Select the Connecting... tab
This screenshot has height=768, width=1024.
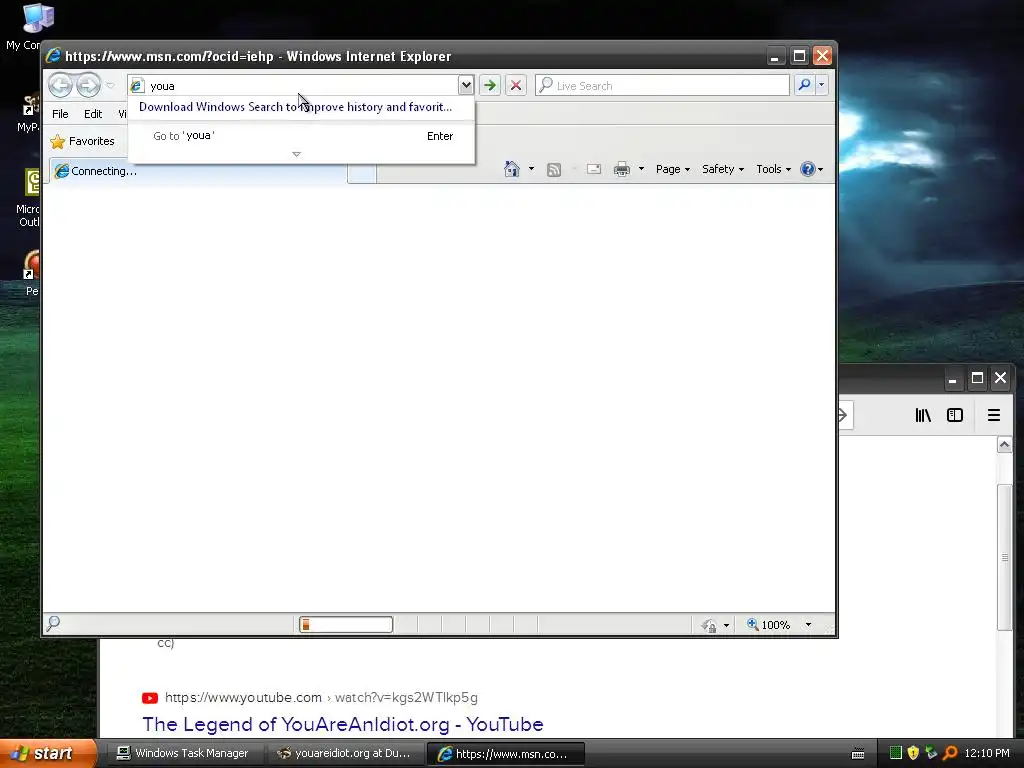[198, 171]
